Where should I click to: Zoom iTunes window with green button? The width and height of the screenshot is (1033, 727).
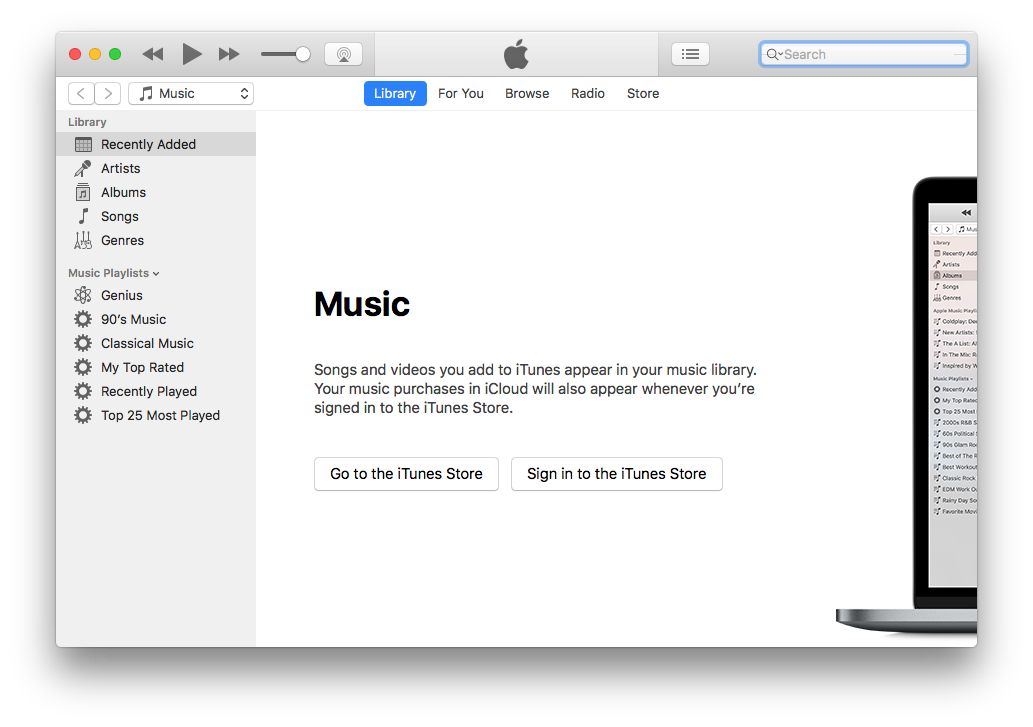point(115,54)
